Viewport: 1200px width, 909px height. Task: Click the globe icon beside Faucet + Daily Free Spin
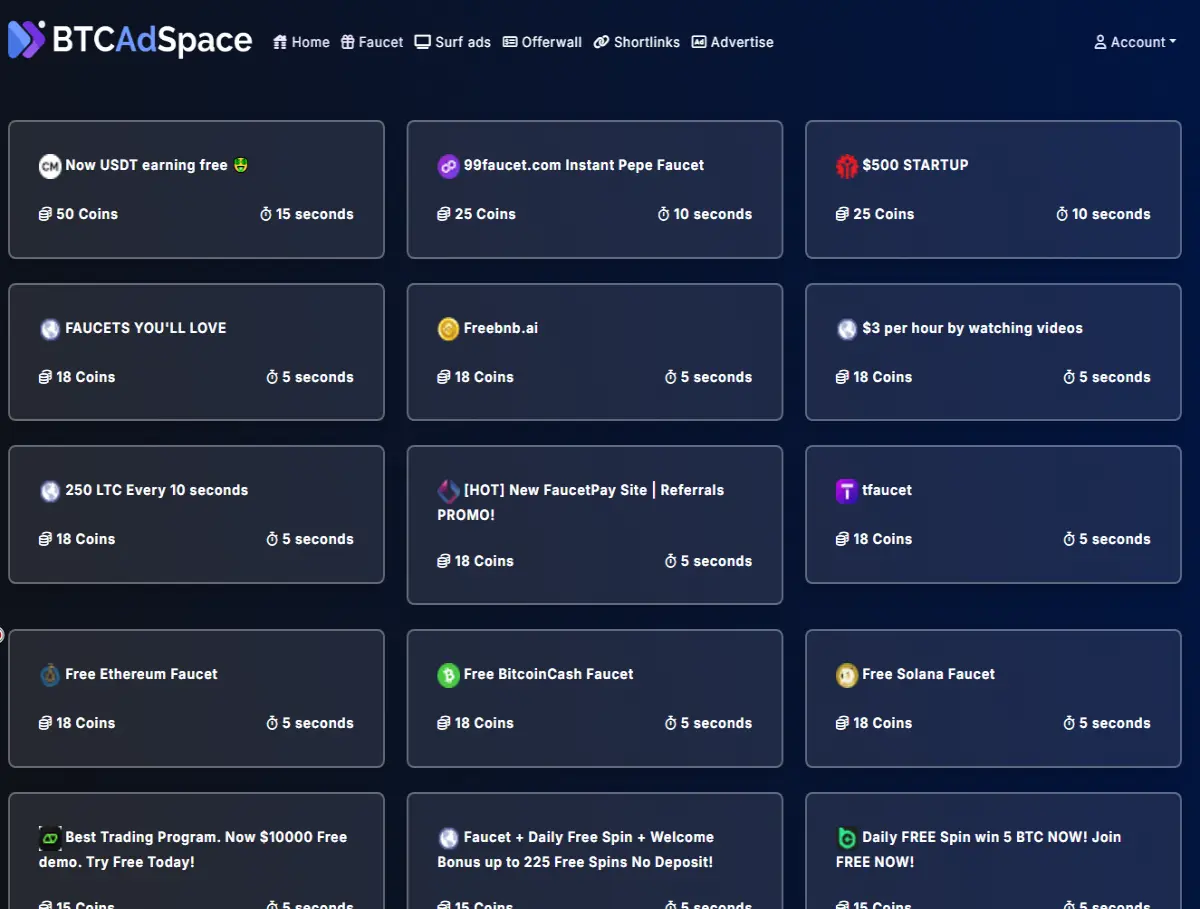(x=448, y=838)
